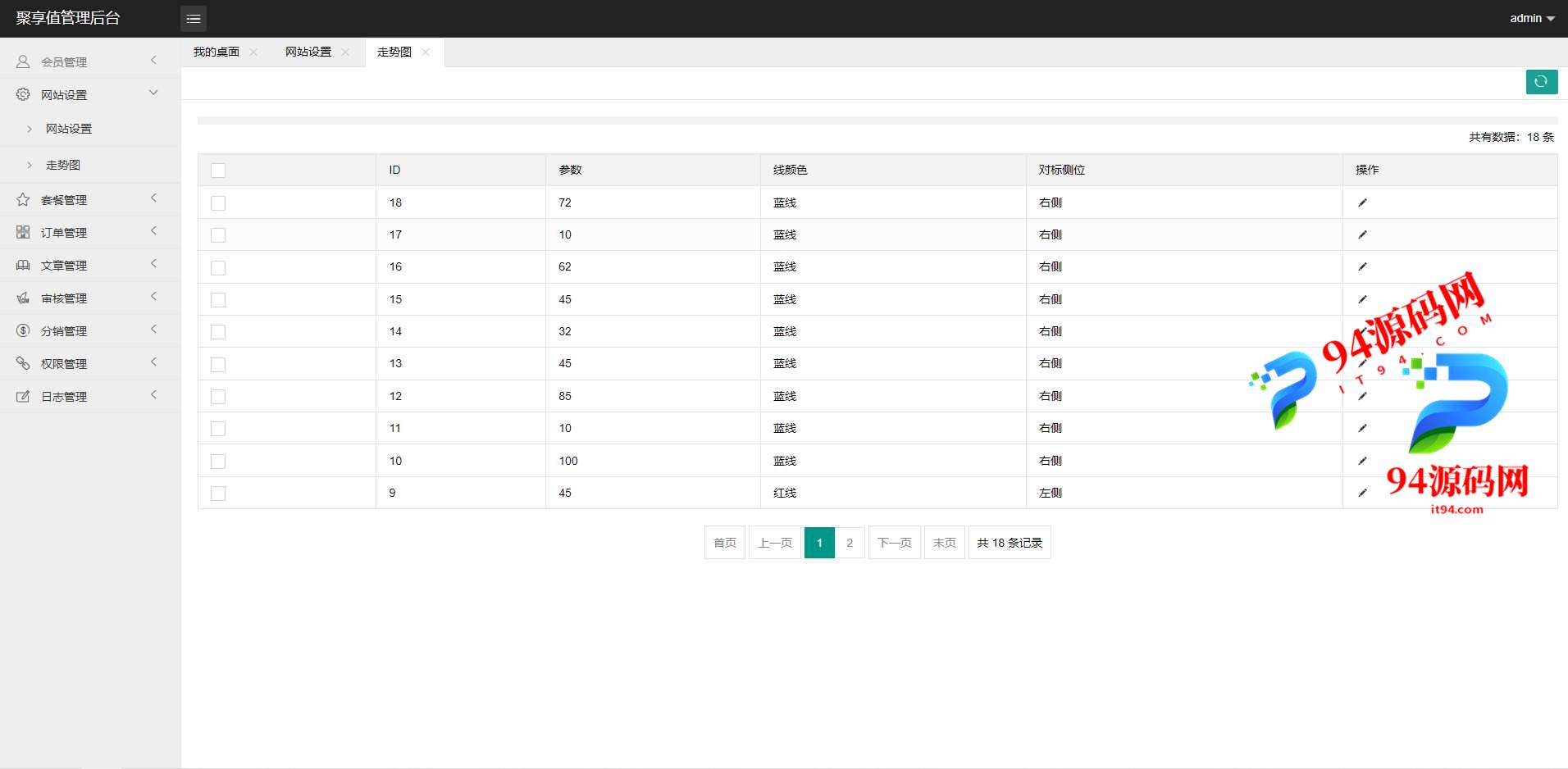
Task: Switch to the 网站设置 tab
Action: (308, 52)
